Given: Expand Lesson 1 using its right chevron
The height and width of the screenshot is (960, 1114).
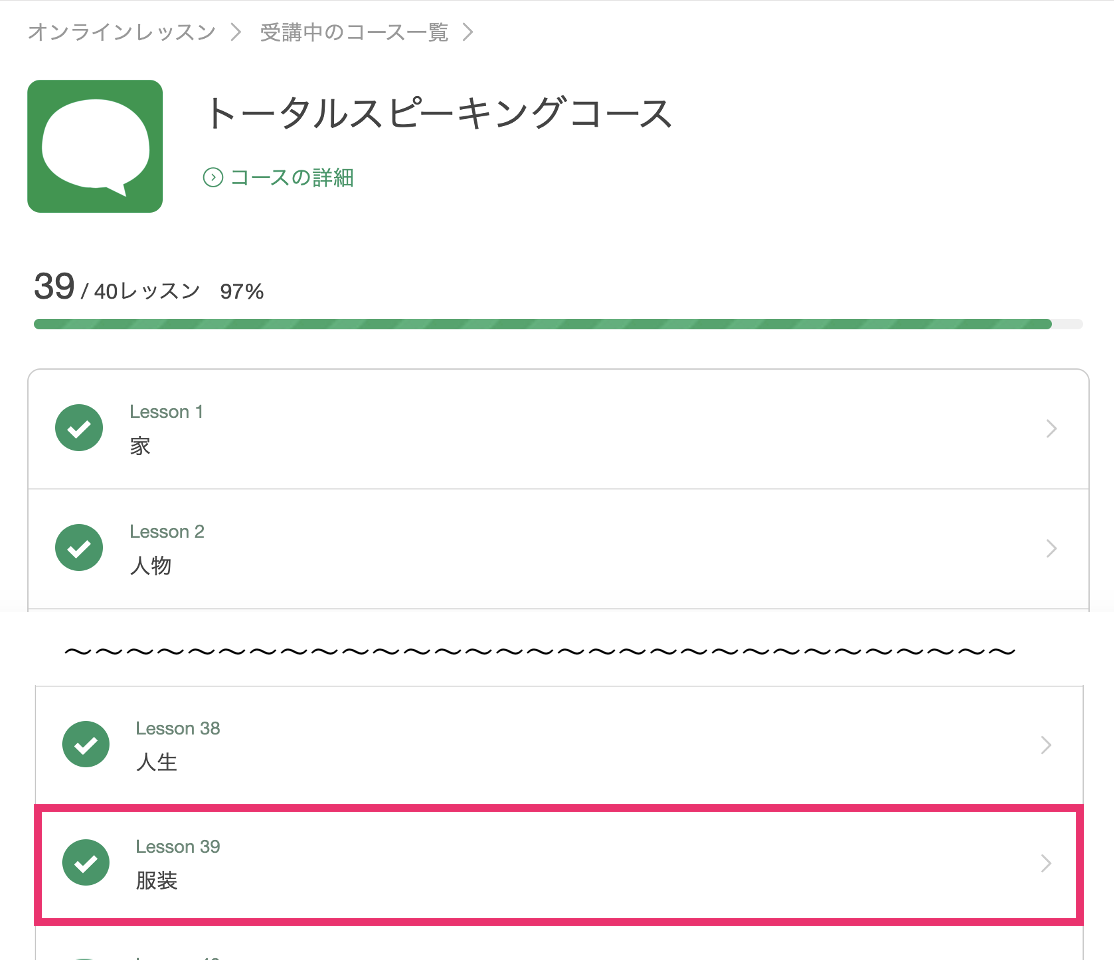Looking at the screenshot, I should [1051, 429].
